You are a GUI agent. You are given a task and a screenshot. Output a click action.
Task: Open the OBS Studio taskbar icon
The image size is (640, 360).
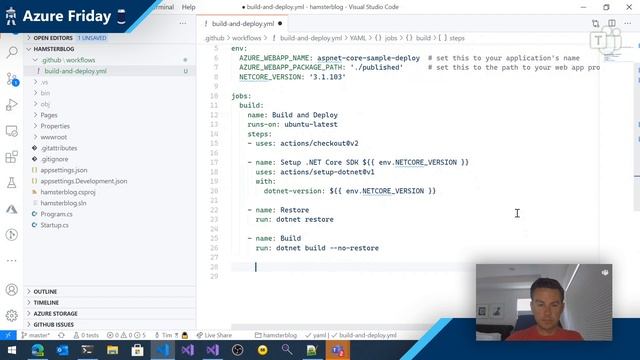click(x=238, y=350)
